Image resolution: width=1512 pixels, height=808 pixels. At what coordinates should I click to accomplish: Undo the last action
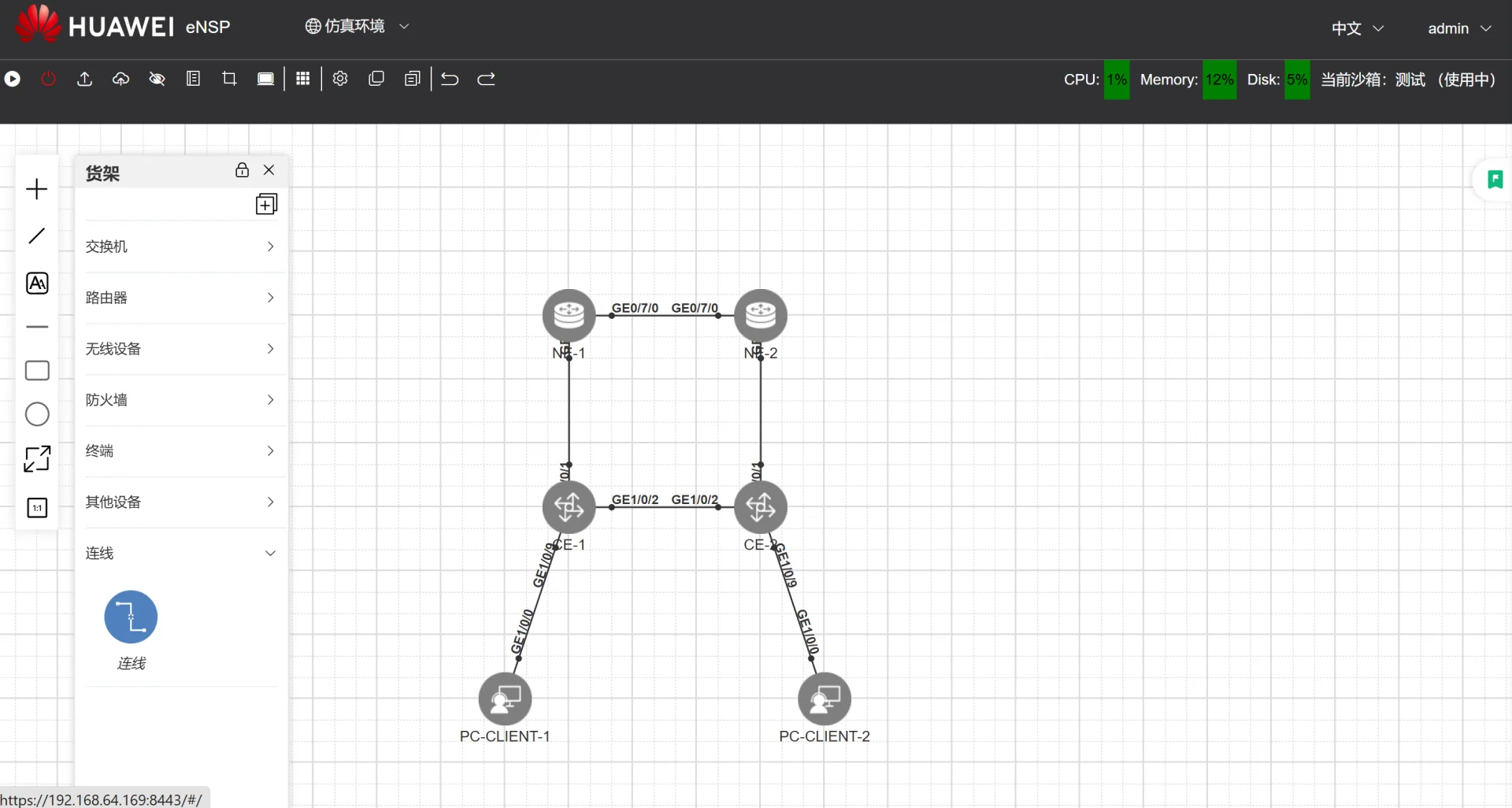[450, 79]
